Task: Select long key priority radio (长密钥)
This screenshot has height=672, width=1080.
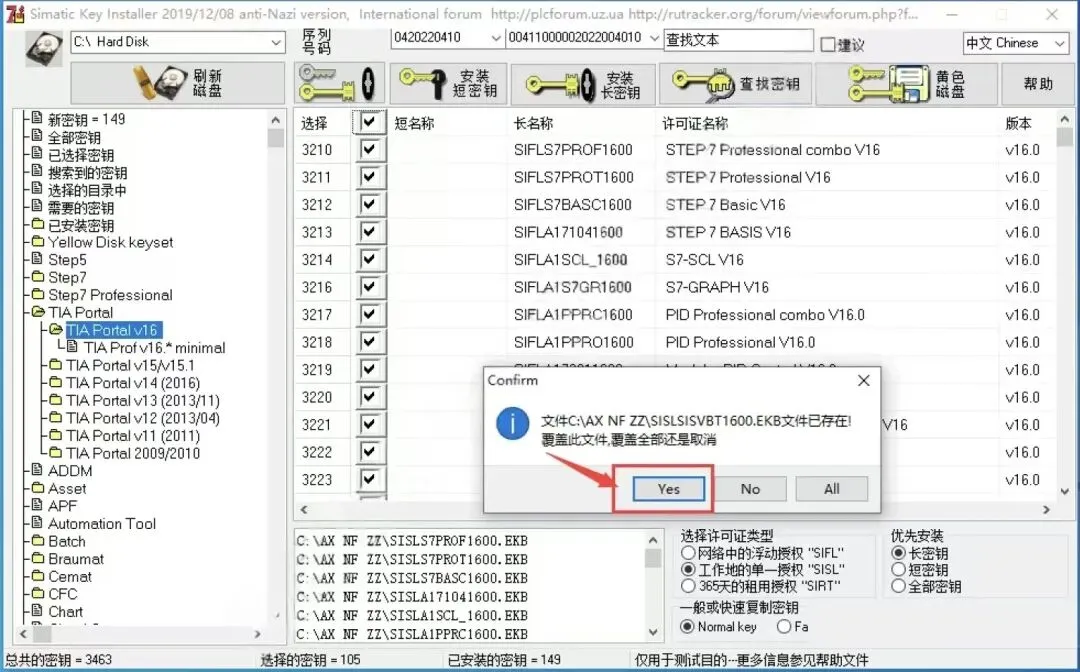Action: click(897, 553)
